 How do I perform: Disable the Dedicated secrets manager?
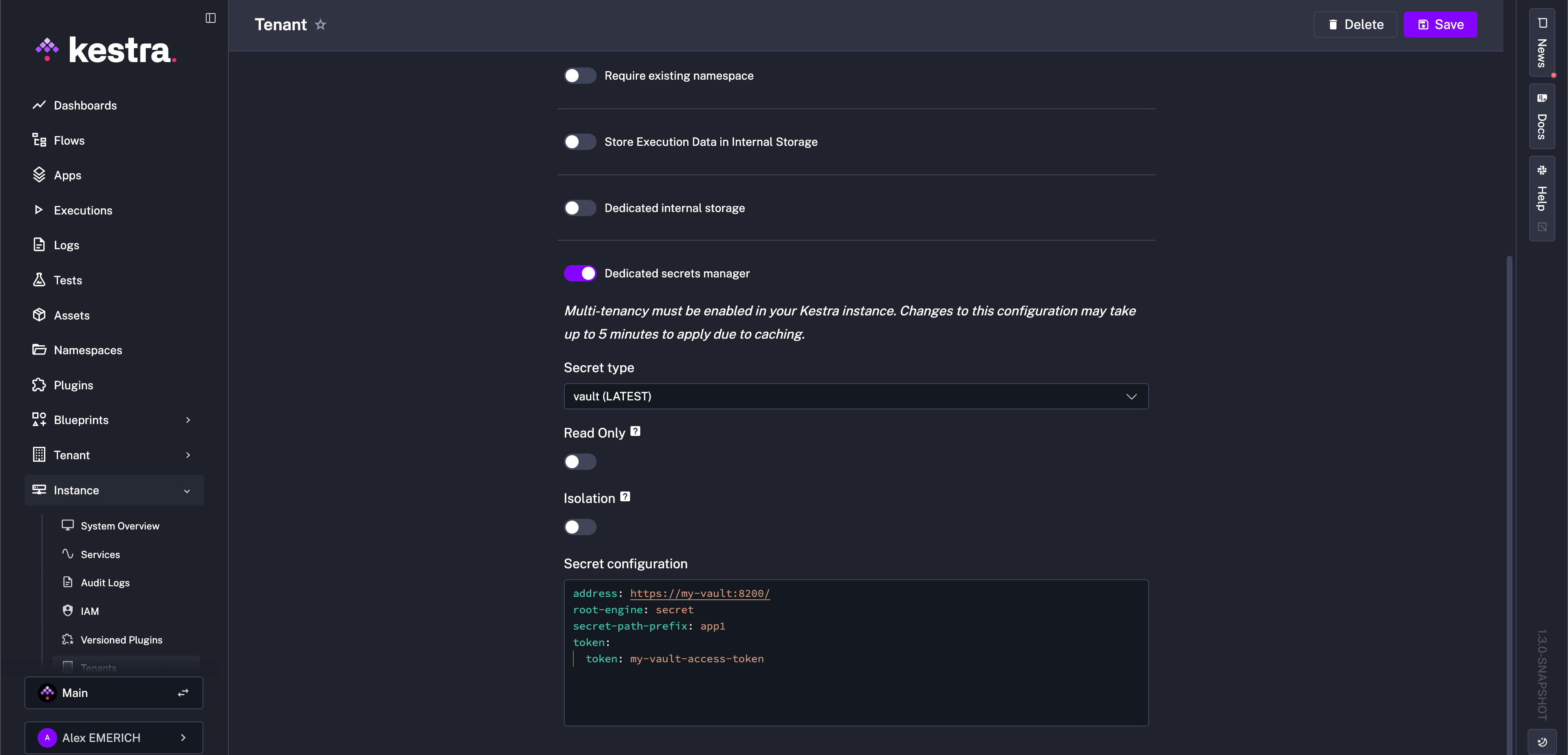[579, 273]
